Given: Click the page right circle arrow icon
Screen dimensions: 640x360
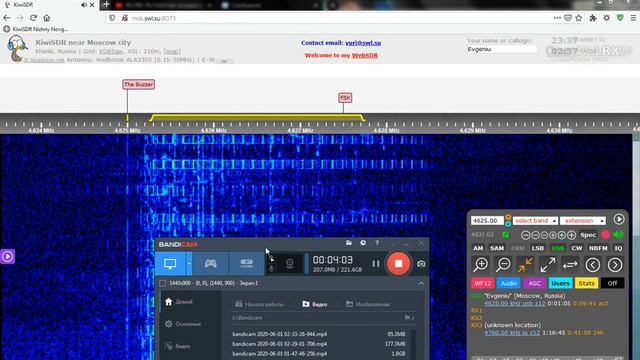Looking at the screenshot, I should 615,265.
